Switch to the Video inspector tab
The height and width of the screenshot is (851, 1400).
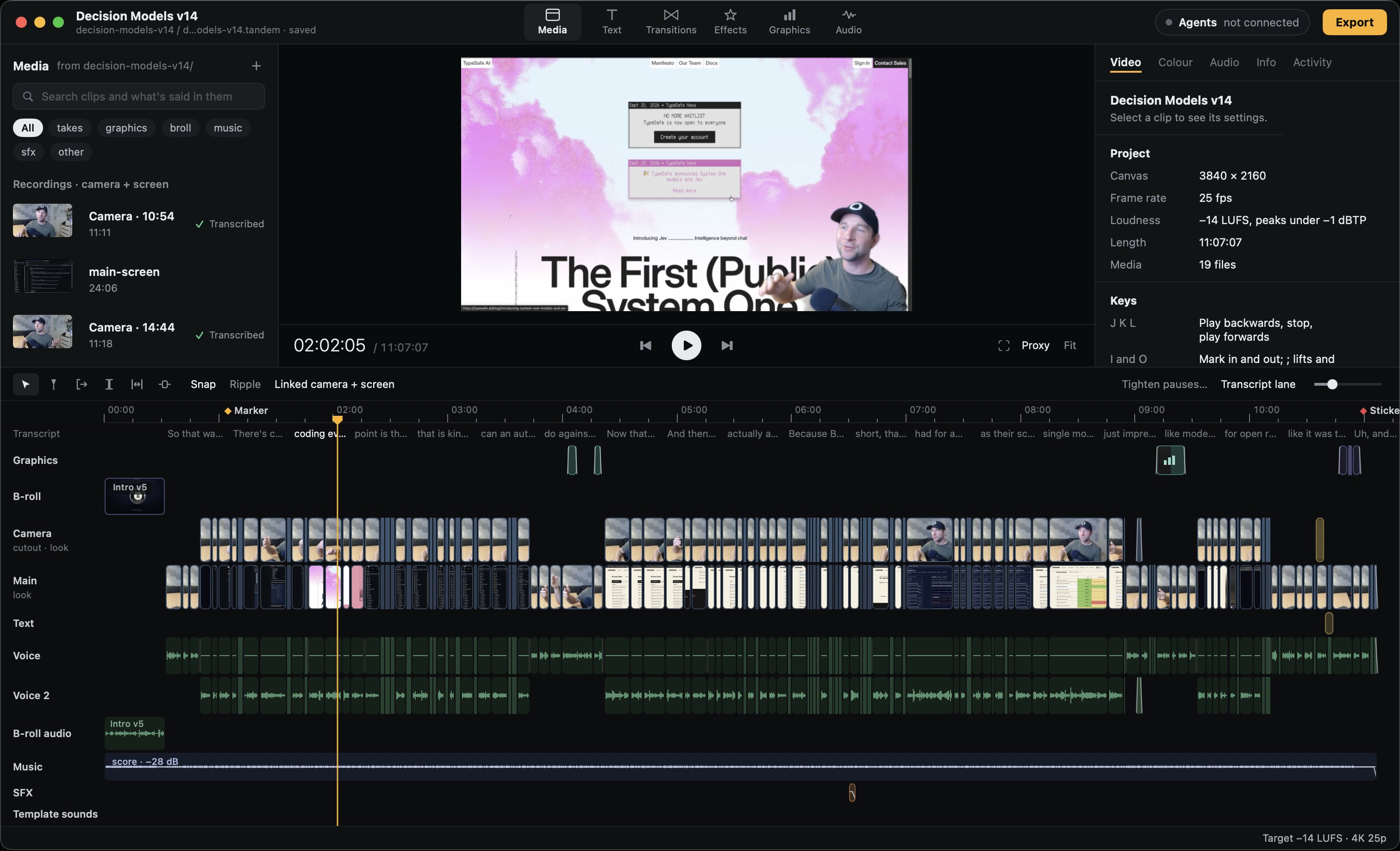point(1125,63)
